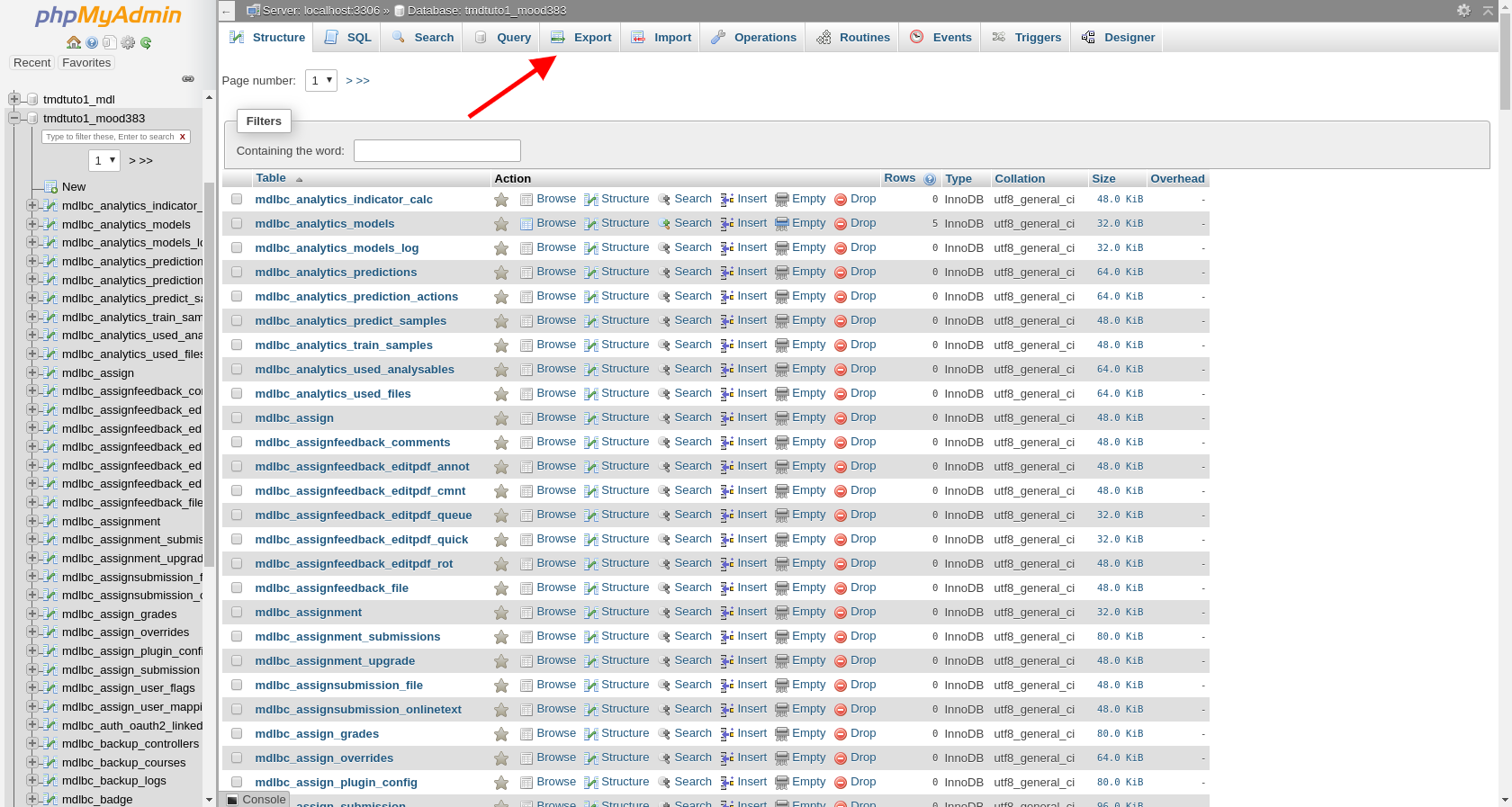Click the Rows help question-mark icon
Viewport: 1512px width, 807px height.
pos(930,179)
